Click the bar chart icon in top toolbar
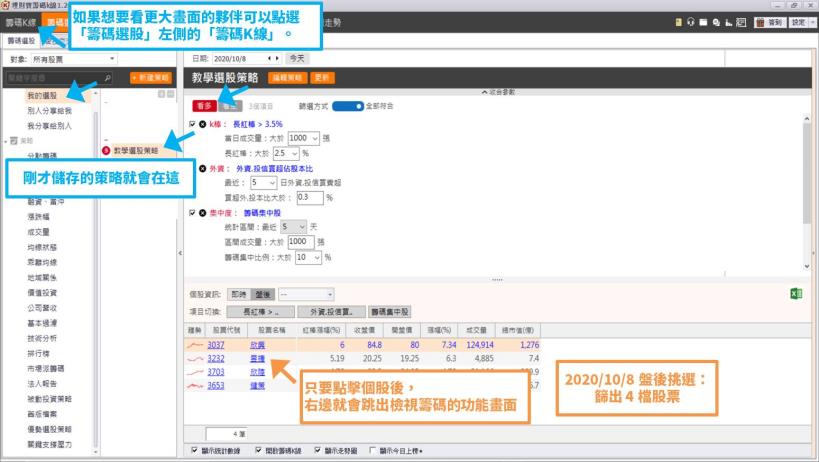Image resolution: width=819 pixels, height=462 pixels. [x=729, y=22]
